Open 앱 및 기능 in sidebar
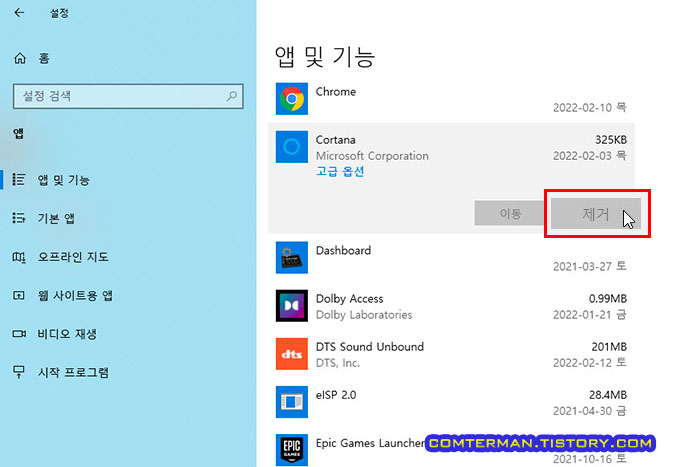This screenshot has height=467, width=700. [63, 180]
